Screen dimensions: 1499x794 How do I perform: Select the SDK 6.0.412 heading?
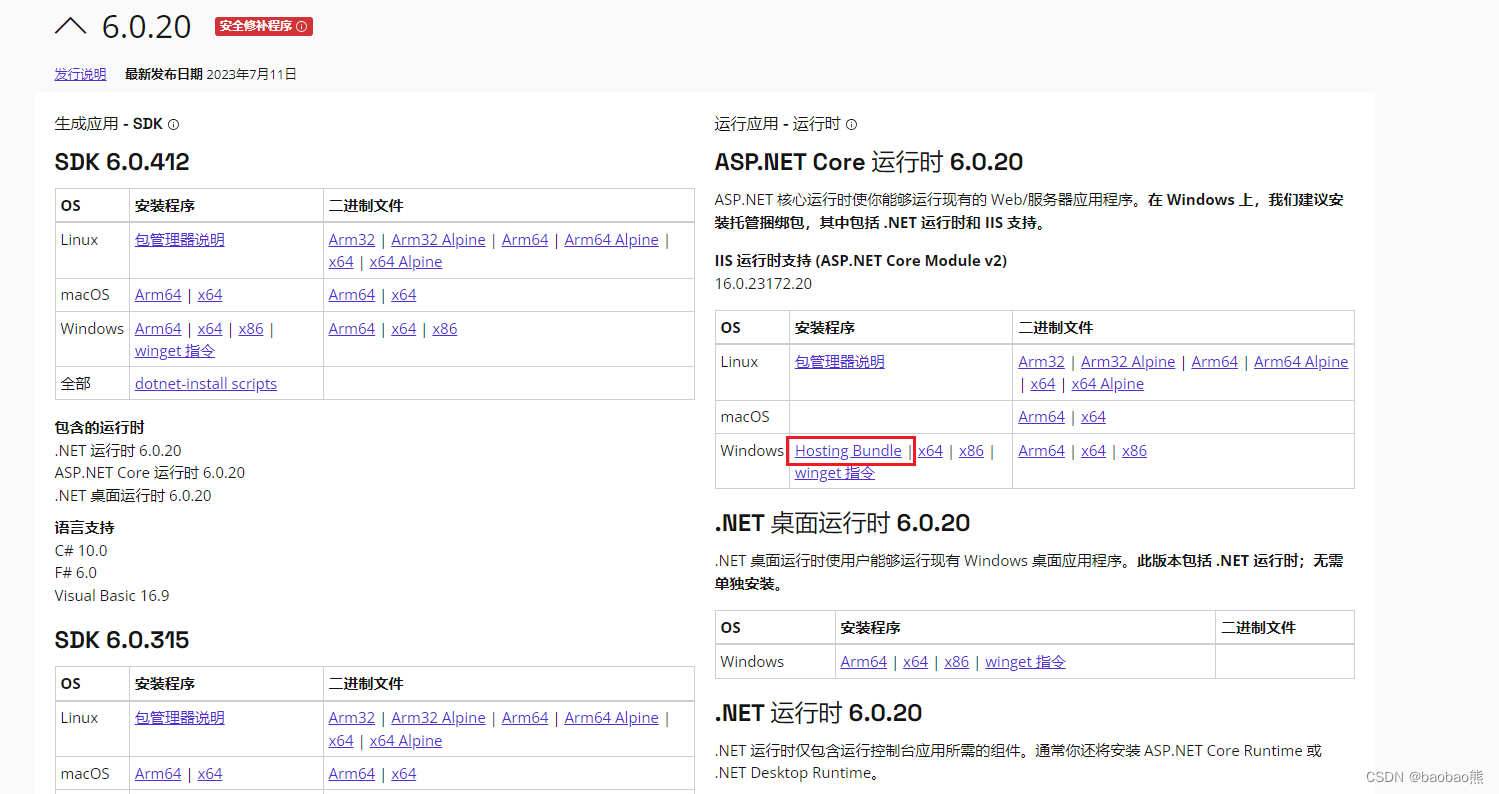(x=122, y=162)
